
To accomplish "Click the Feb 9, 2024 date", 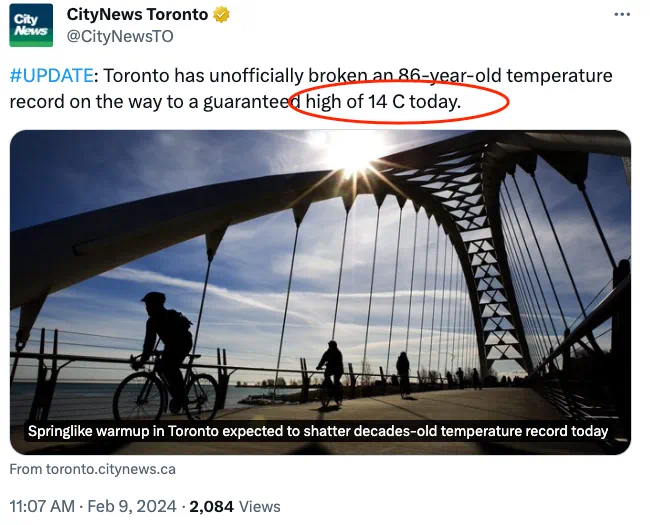I will coord(133,507).
